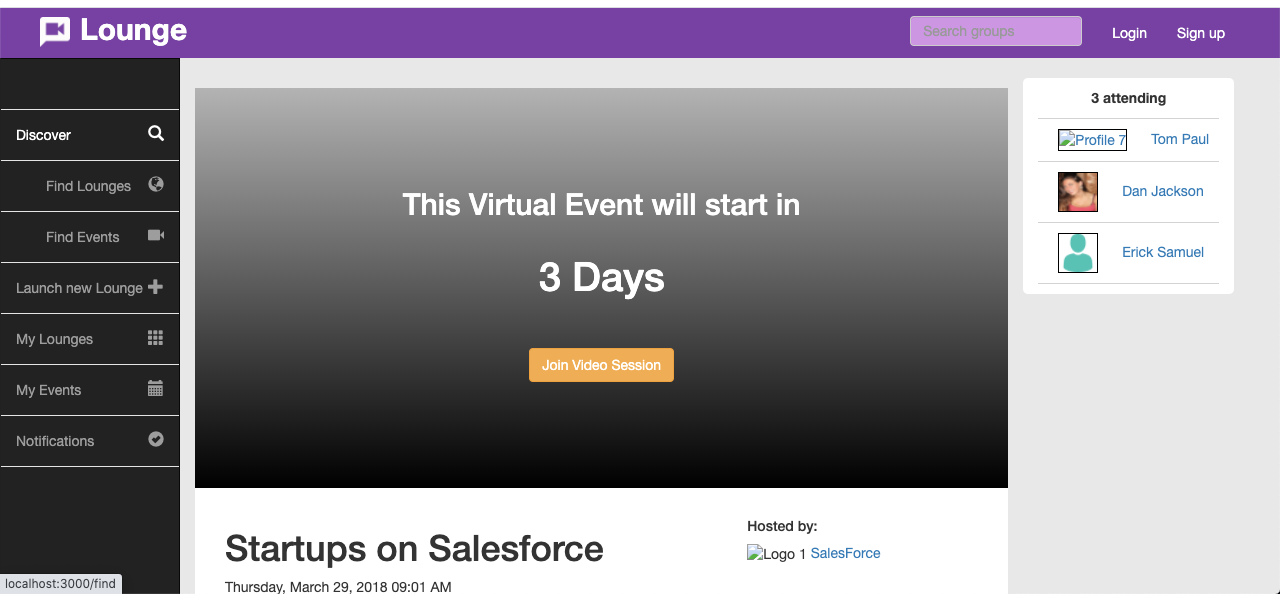1280x594 pixels.
Task: Open the Find Lounges menu item
Action: (90, 186)
